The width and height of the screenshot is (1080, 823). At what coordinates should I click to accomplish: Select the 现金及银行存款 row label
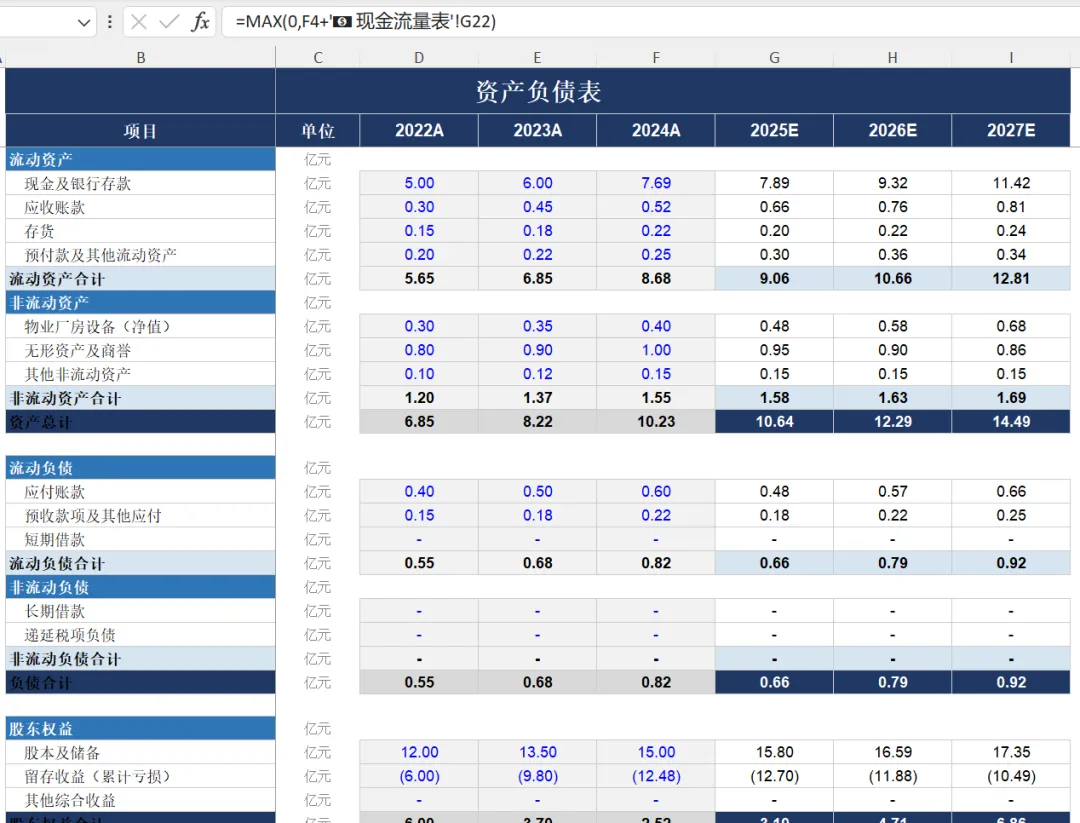pyautogui.click(x=141, y=183)
